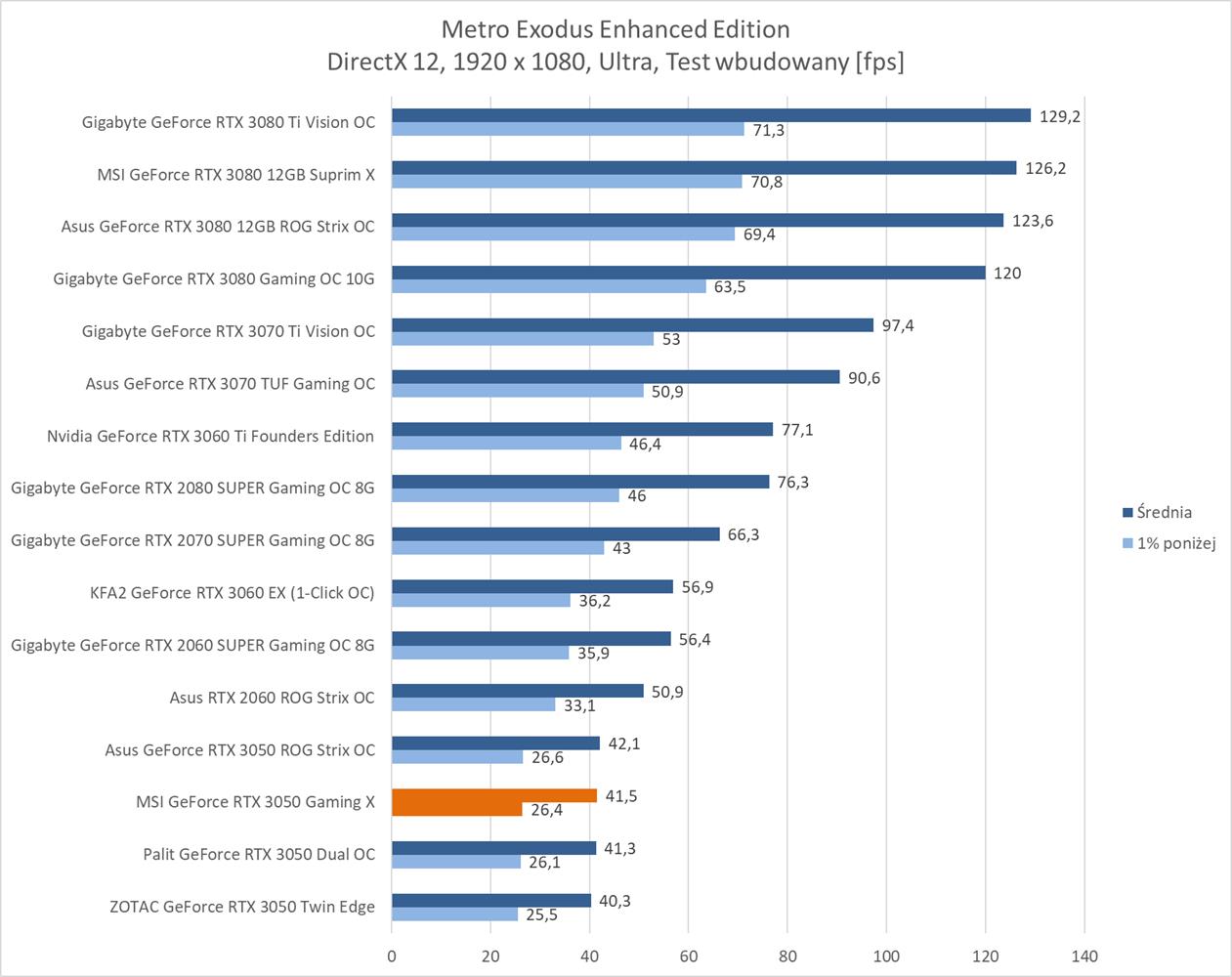Select the ZOTAC GeForce RTX 3050 Twin Edge label
1232x977 pixels.
click(241, 907)
